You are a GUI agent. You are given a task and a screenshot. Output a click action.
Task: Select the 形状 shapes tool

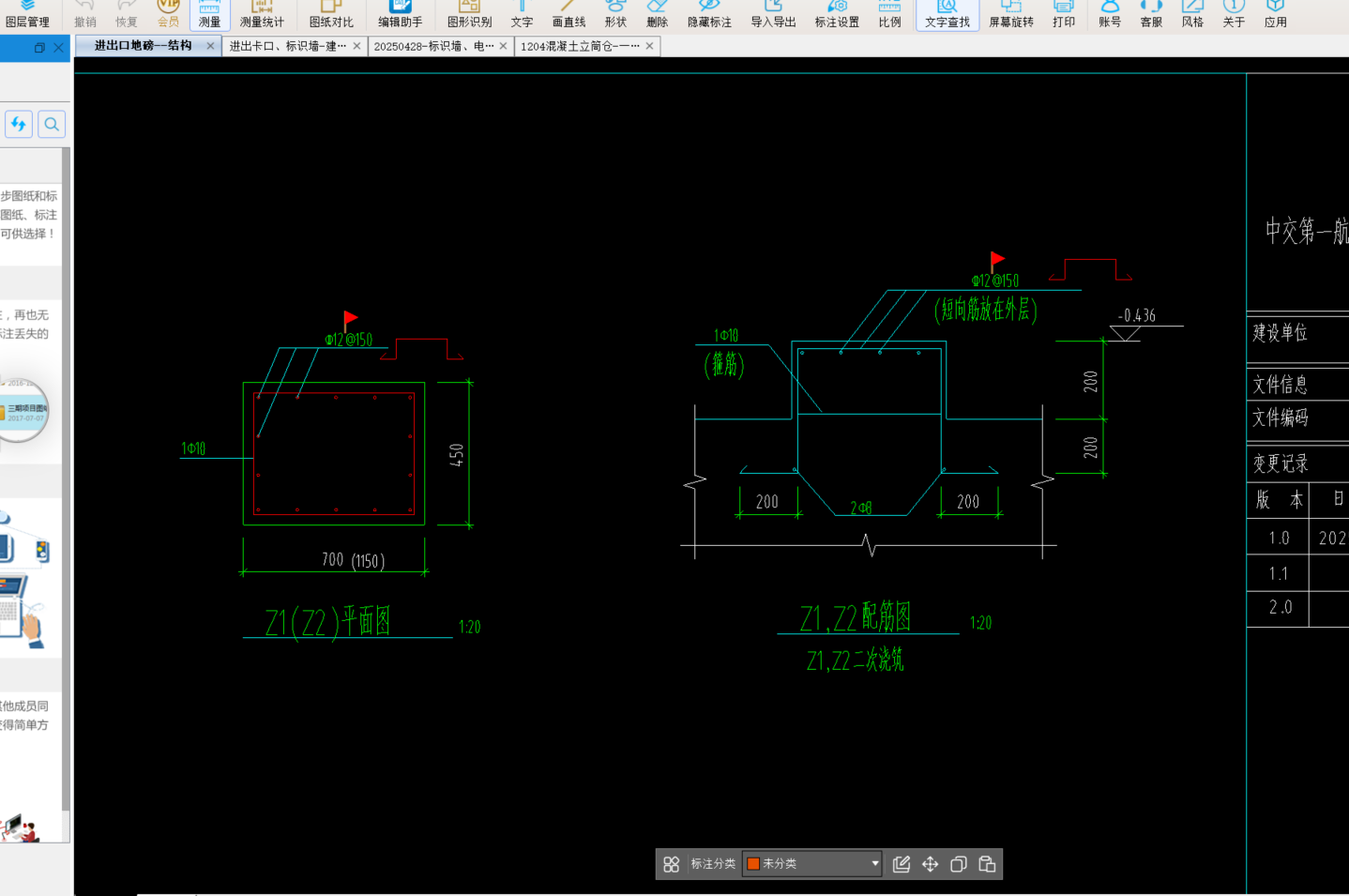tap(615, 14)
